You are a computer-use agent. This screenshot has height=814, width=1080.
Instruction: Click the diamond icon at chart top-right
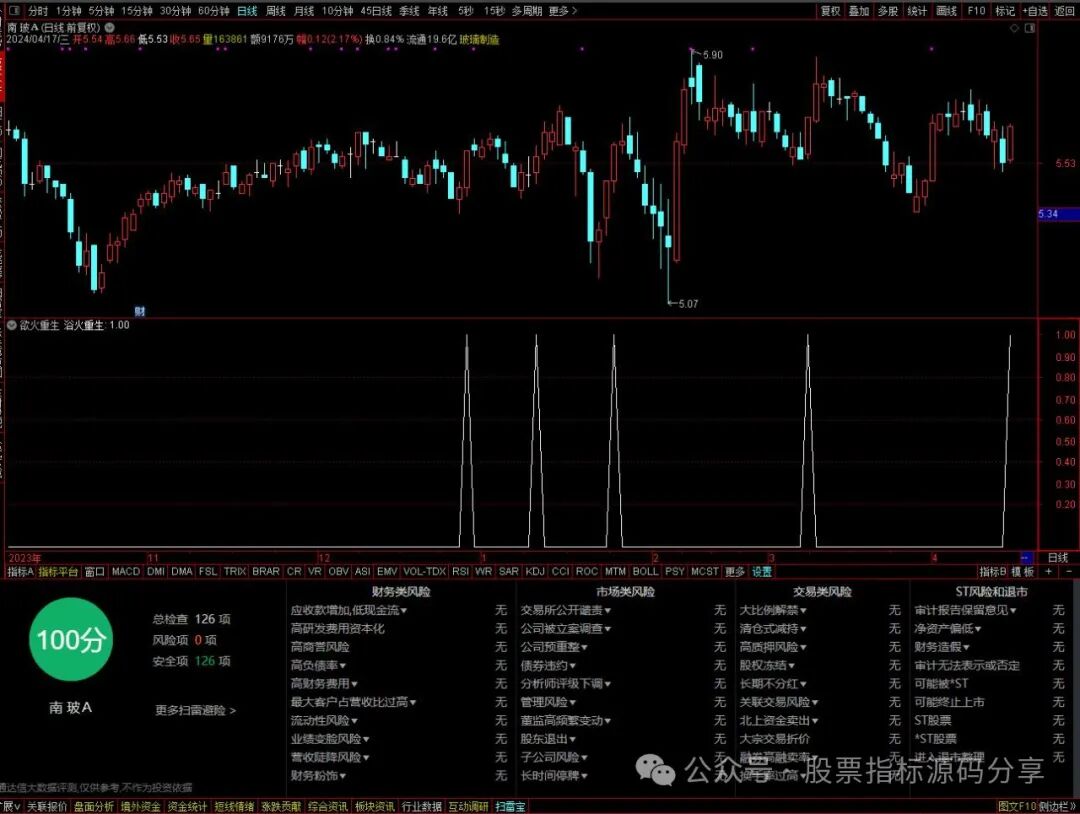pos(1014,28)
